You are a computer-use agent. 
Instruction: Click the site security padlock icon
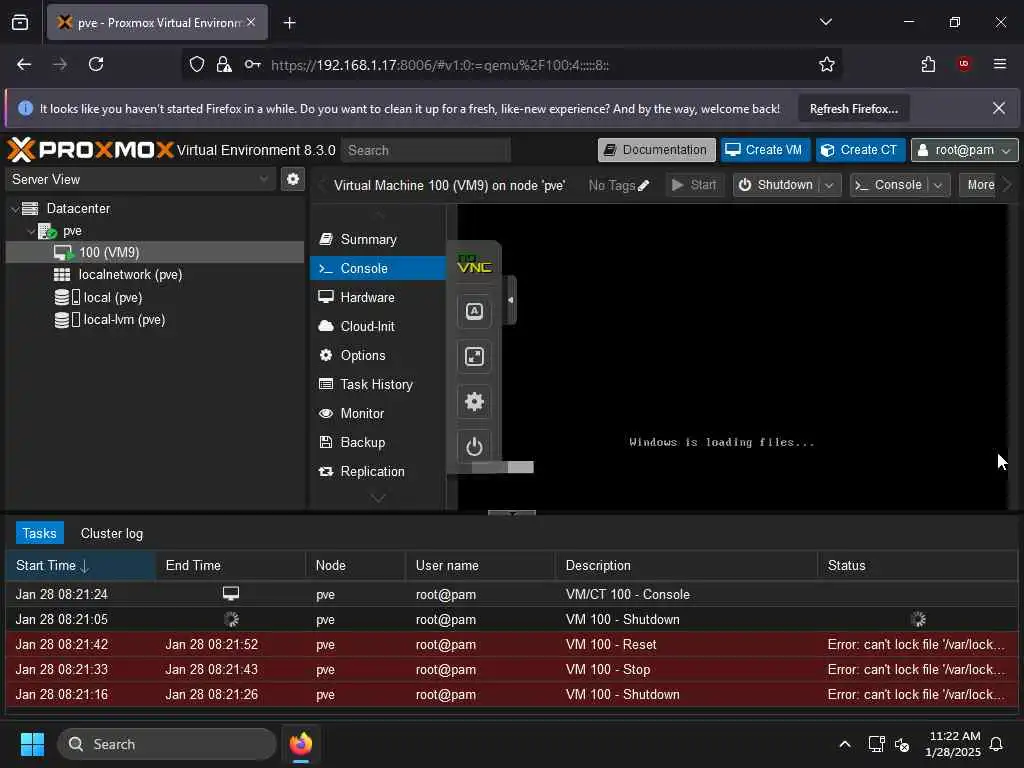pos(224,64)
